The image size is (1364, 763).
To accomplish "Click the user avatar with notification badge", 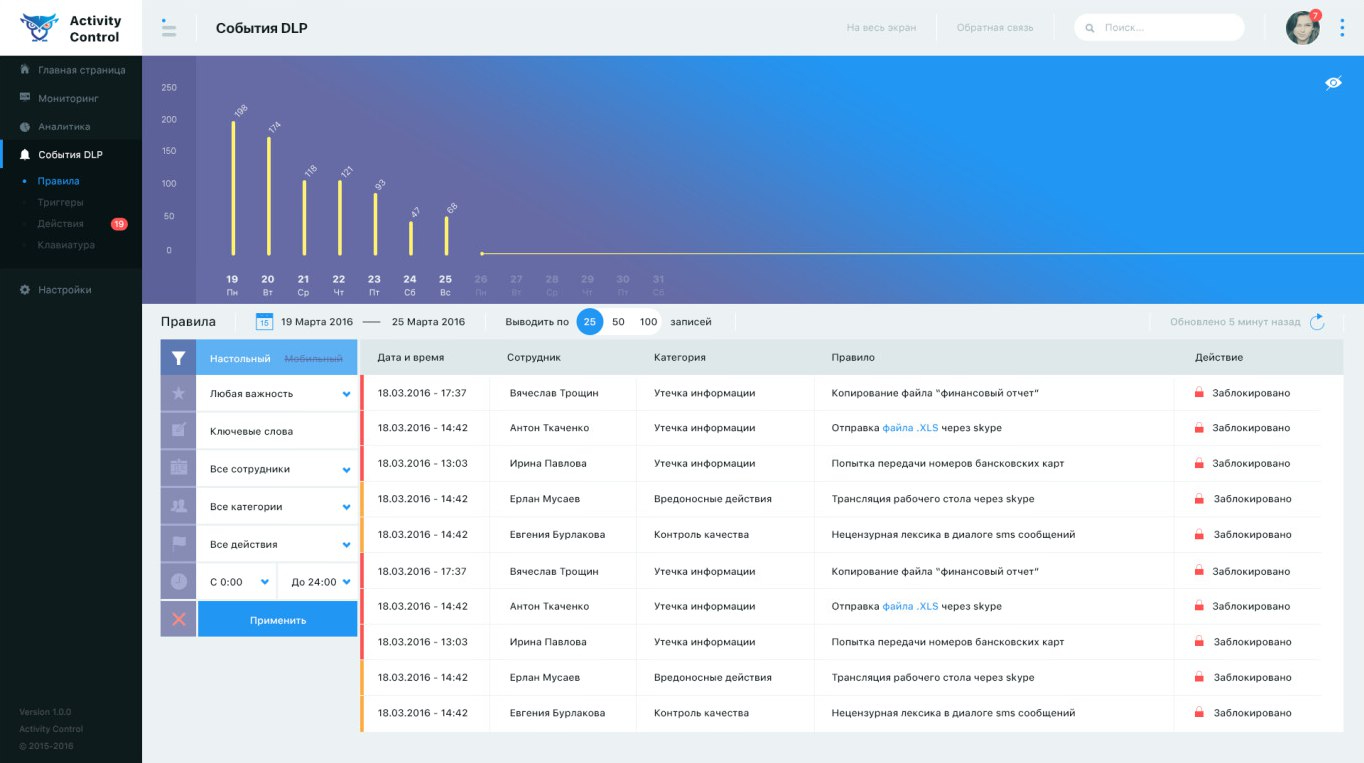I will click(1302, 28).
